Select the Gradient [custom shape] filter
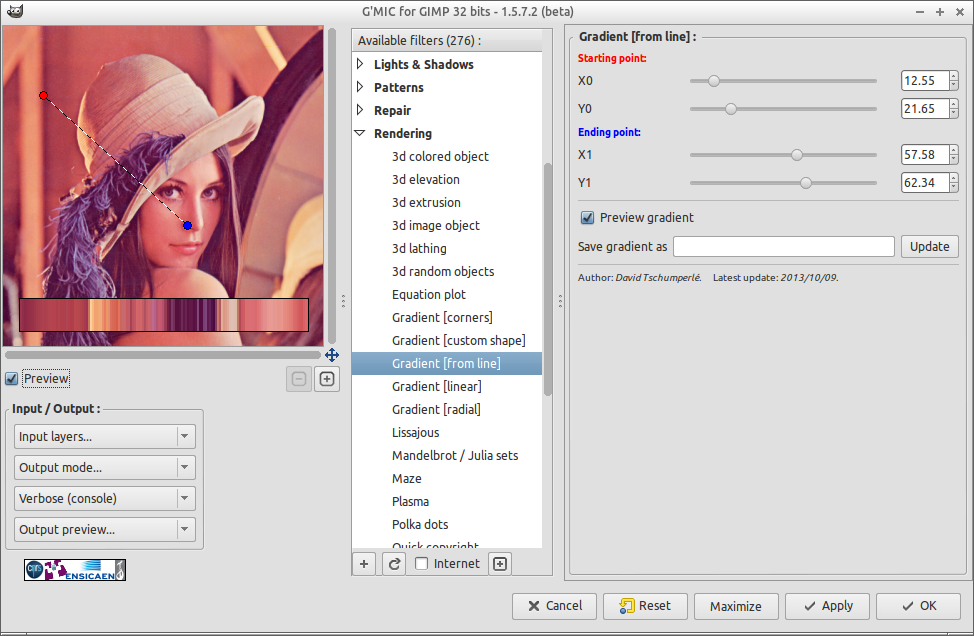Viewport: 974px width, 636px height. [447, 340]
